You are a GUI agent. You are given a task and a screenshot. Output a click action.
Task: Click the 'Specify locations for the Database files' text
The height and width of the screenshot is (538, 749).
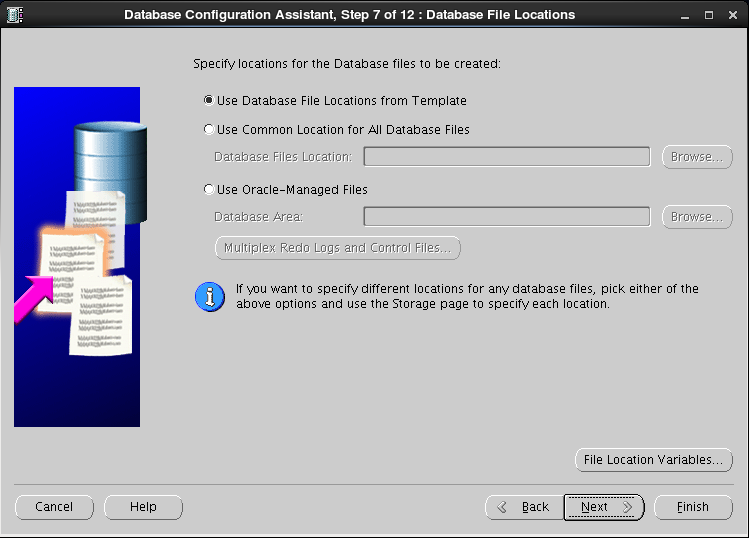click(x=347, y=64)
